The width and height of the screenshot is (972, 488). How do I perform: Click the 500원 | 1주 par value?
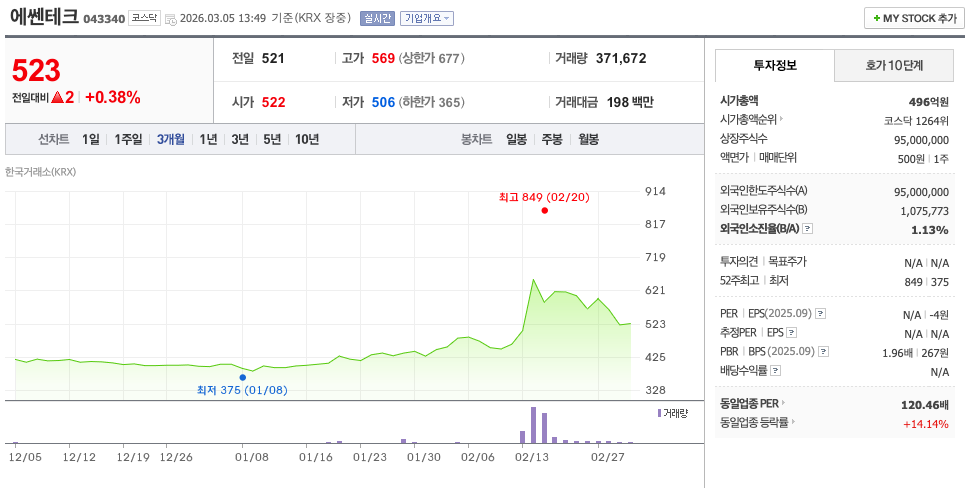coord(923,159)
